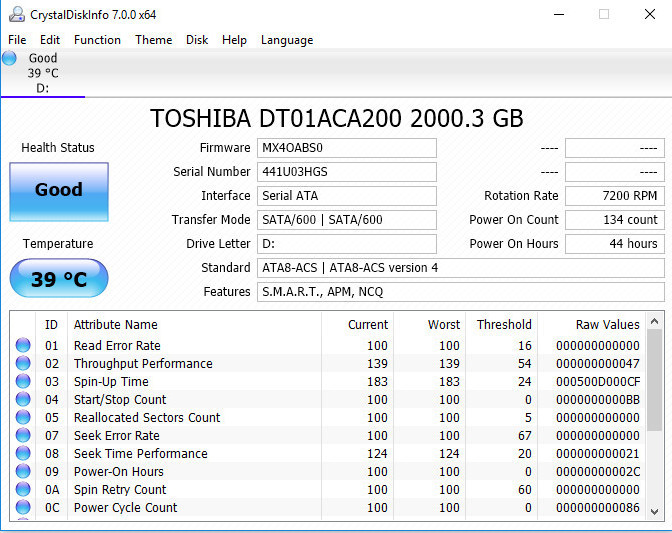Viewport: 672px width, 533px height.
Task: Click the drive title TOSHIBA DT01ACA200 2000.3 GB
Action: 336,118
